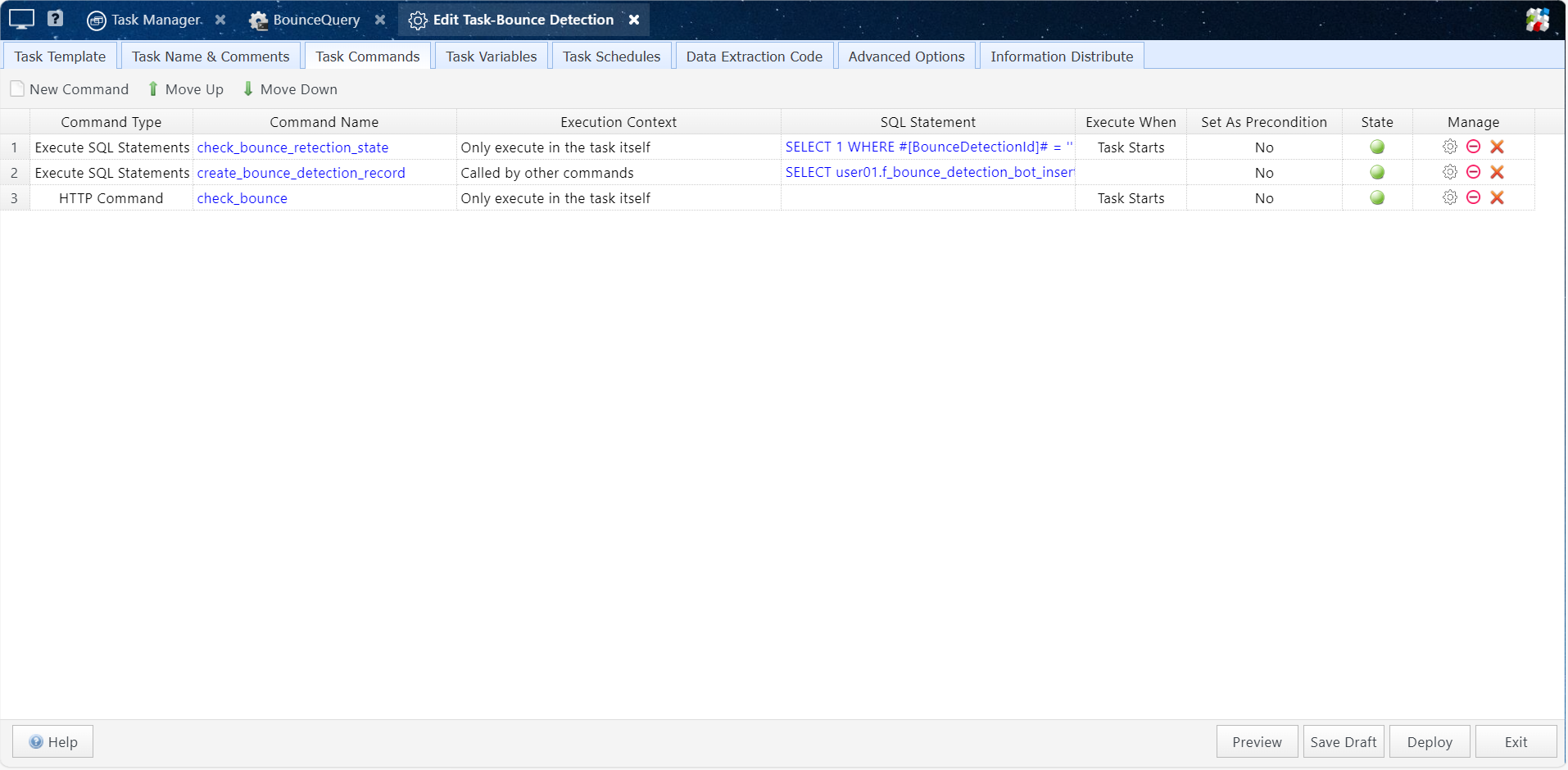Open the create_bounce_detection_record command link
Screen dimensions: 1568x770
(301, 173)
